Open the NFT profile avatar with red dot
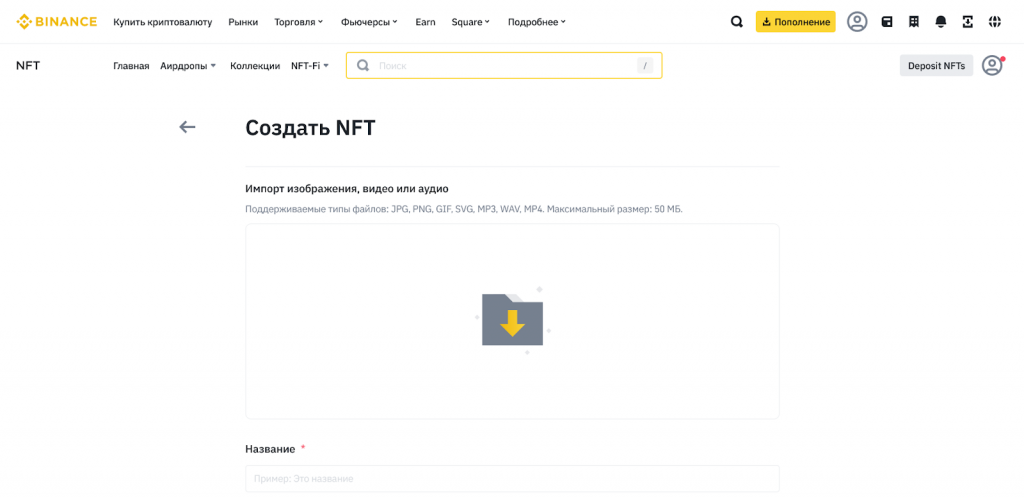This screenshot has width=1024, height=497. 992,65
